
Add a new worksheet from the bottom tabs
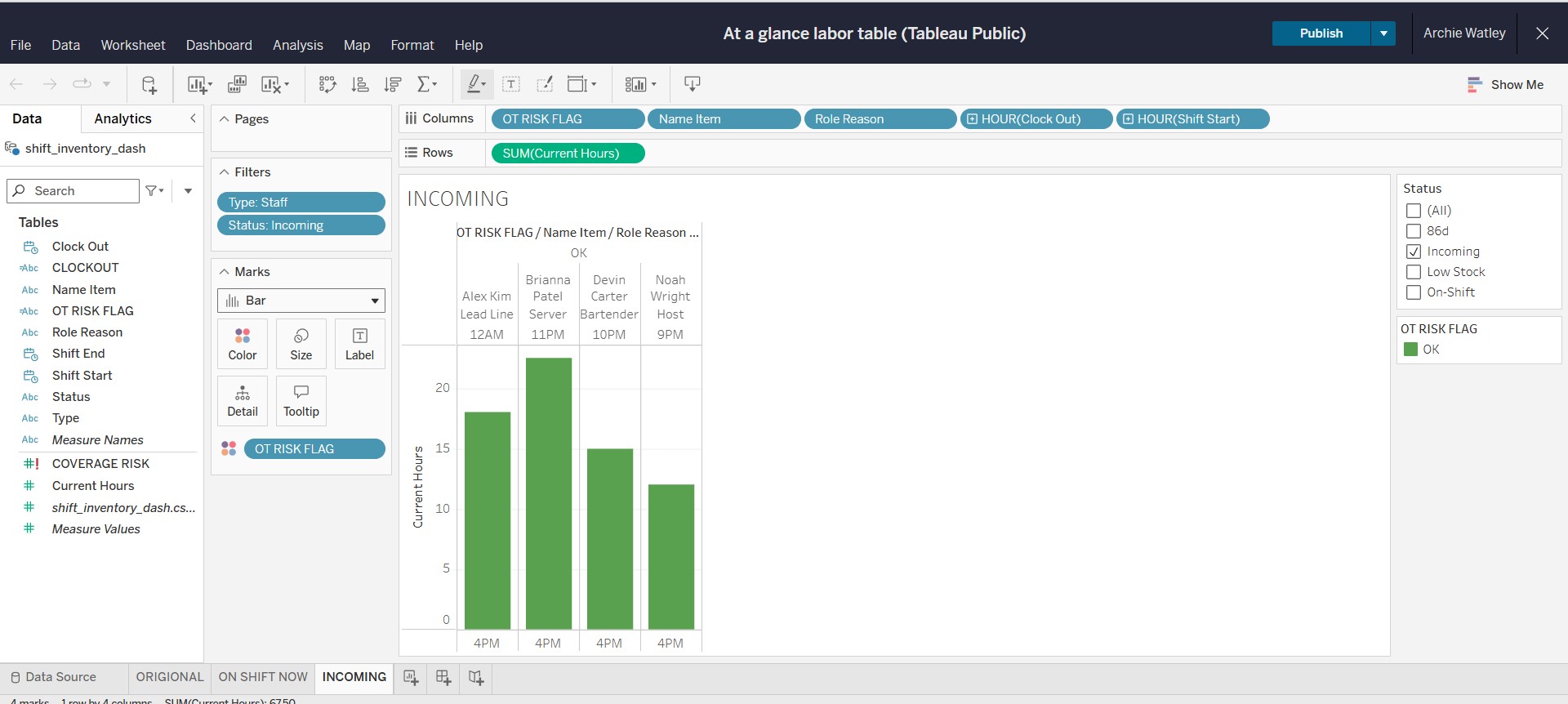click(x=411, y=677)
